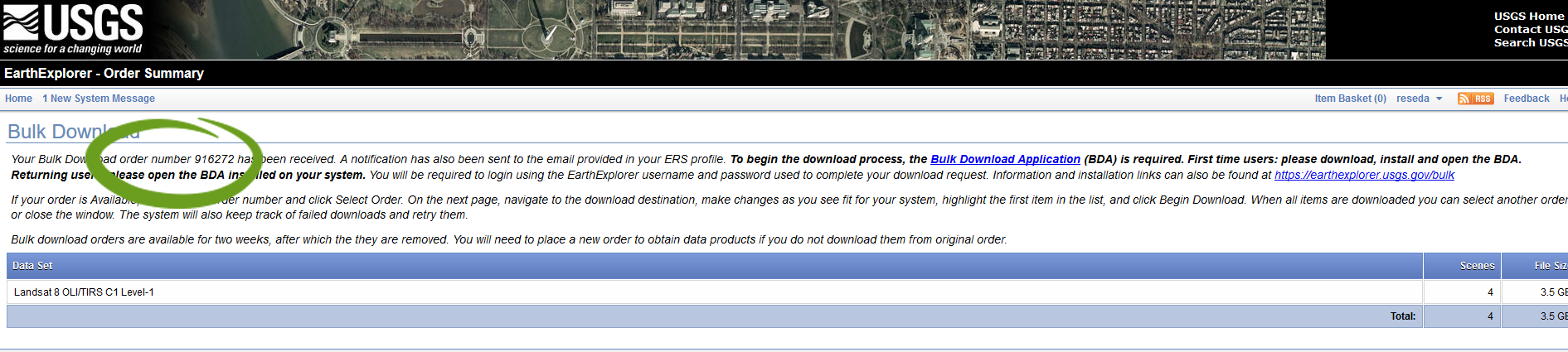This screenshot has height=352, width=1568.
Task: Click the Scenes column header
Action: (x=1477, y=266)
